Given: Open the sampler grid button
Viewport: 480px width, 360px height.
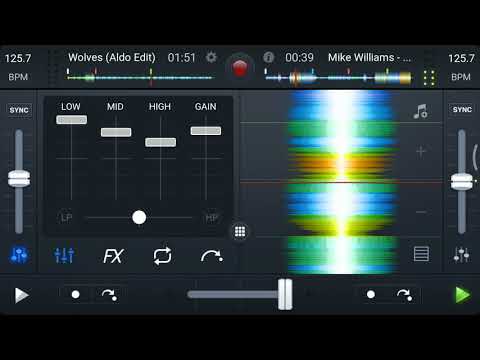Looking at the screenshot, I should [x=240, y=231].
